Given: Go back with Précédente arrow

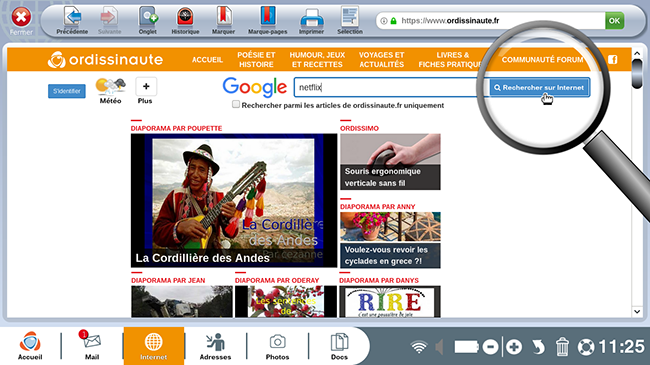Looking at the screenshot, I should point(72,21).
